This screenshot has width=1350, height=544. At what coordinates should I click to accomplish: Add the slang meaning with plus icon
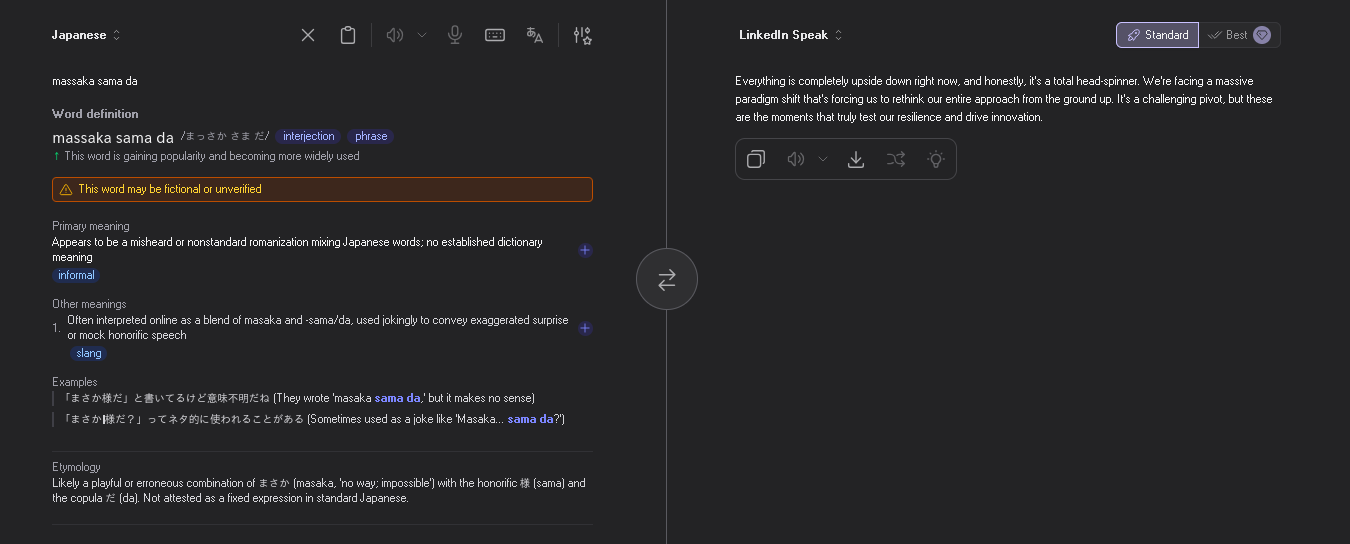point(585,328)
